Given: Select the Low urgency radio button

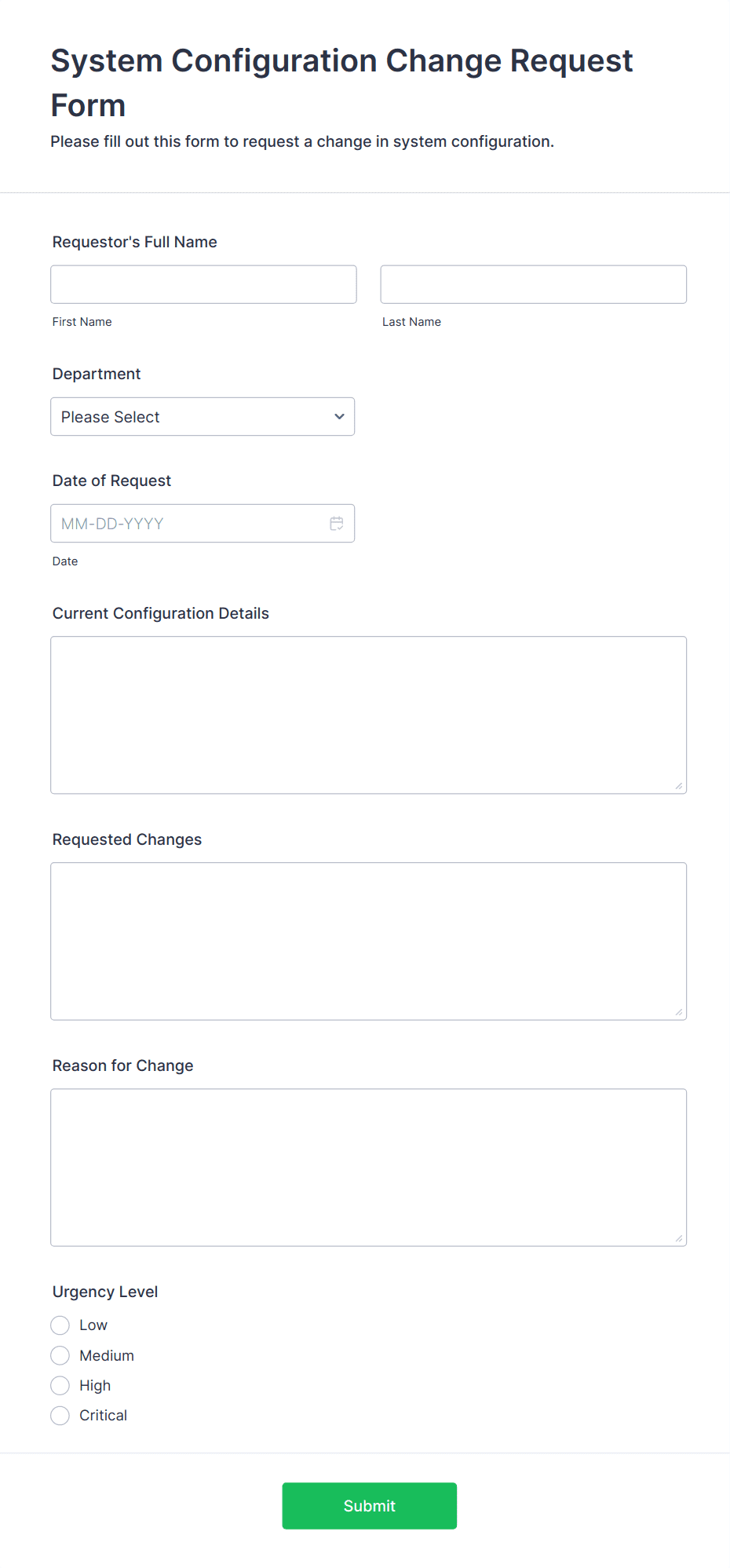Looking at the screenshot, I should pyautogui.click(x=60, y=1325).
